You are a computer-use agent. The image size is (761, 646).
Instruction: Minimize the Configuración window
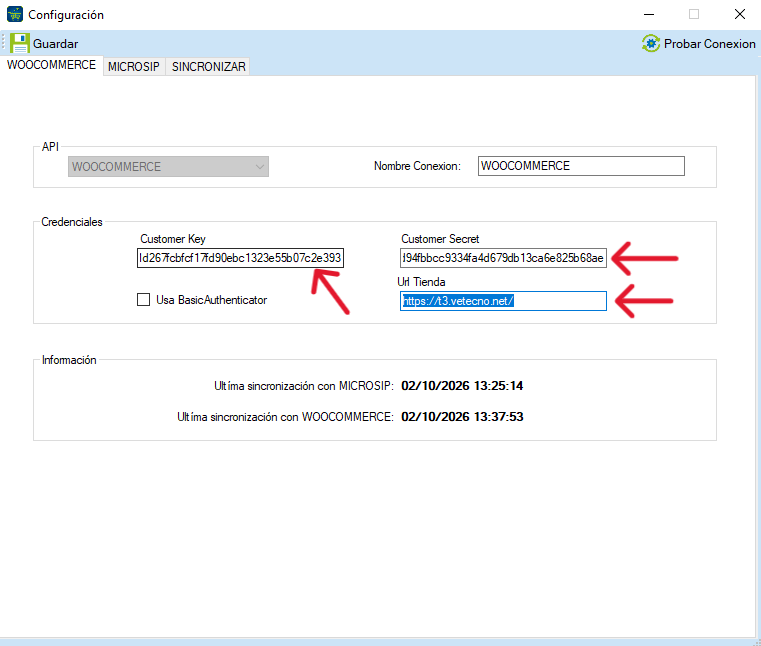click(649, 15)
